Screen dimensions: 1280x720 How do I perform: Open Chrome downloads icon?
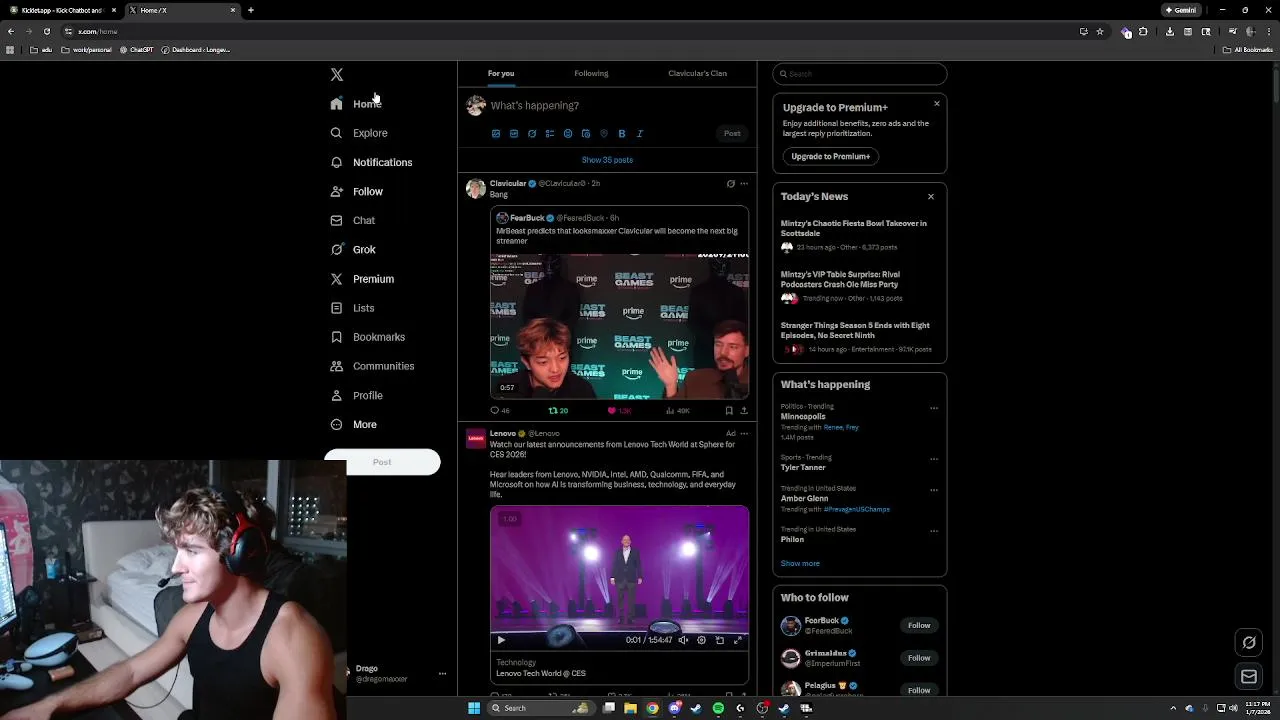pyautogui.click(x=1170, y=31)
